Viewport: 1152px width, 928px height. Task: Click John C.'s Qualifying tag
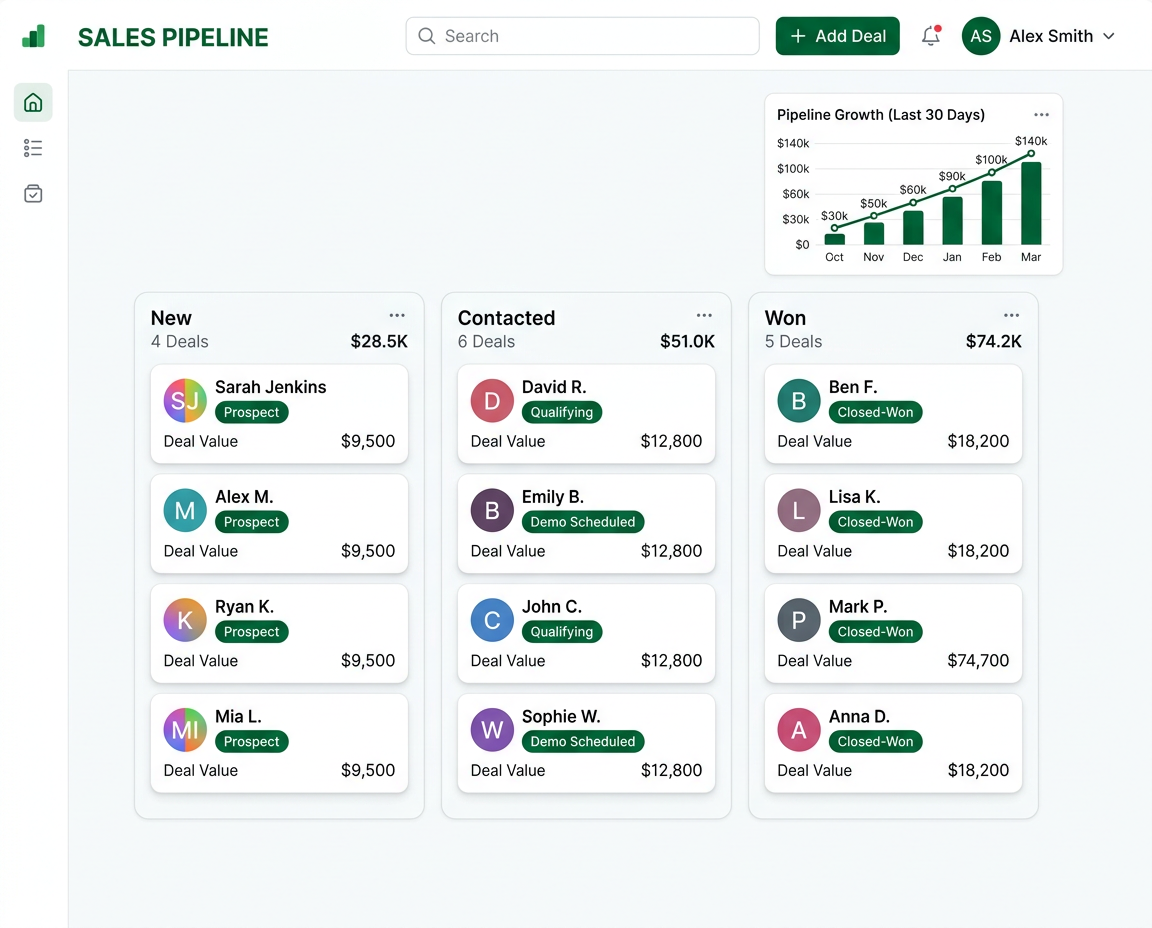(x=561, y=632)
